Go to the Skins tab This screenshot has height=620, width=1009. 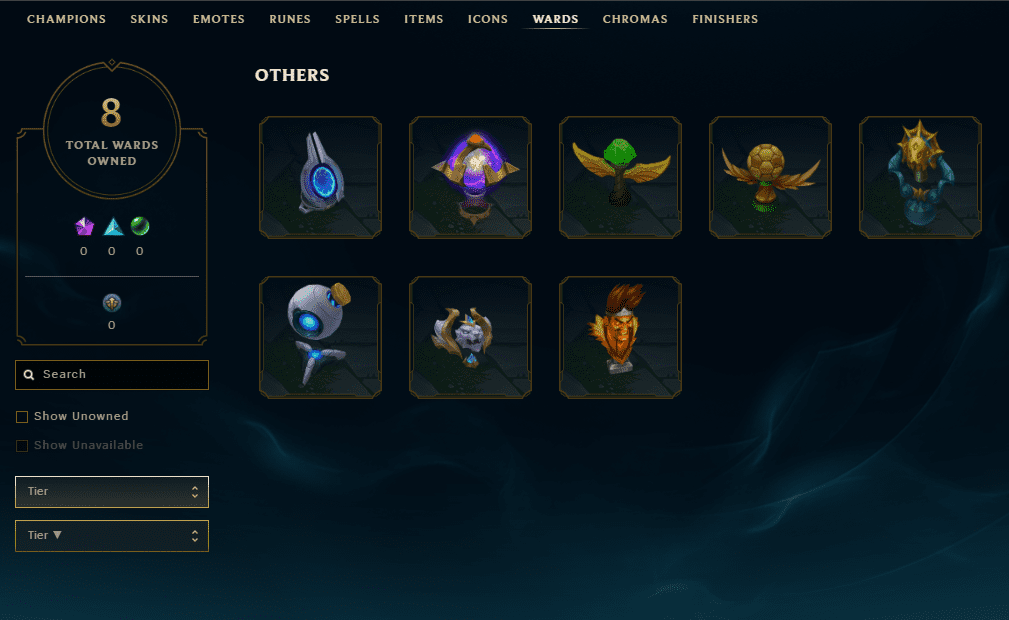click(x=149, y=19)
